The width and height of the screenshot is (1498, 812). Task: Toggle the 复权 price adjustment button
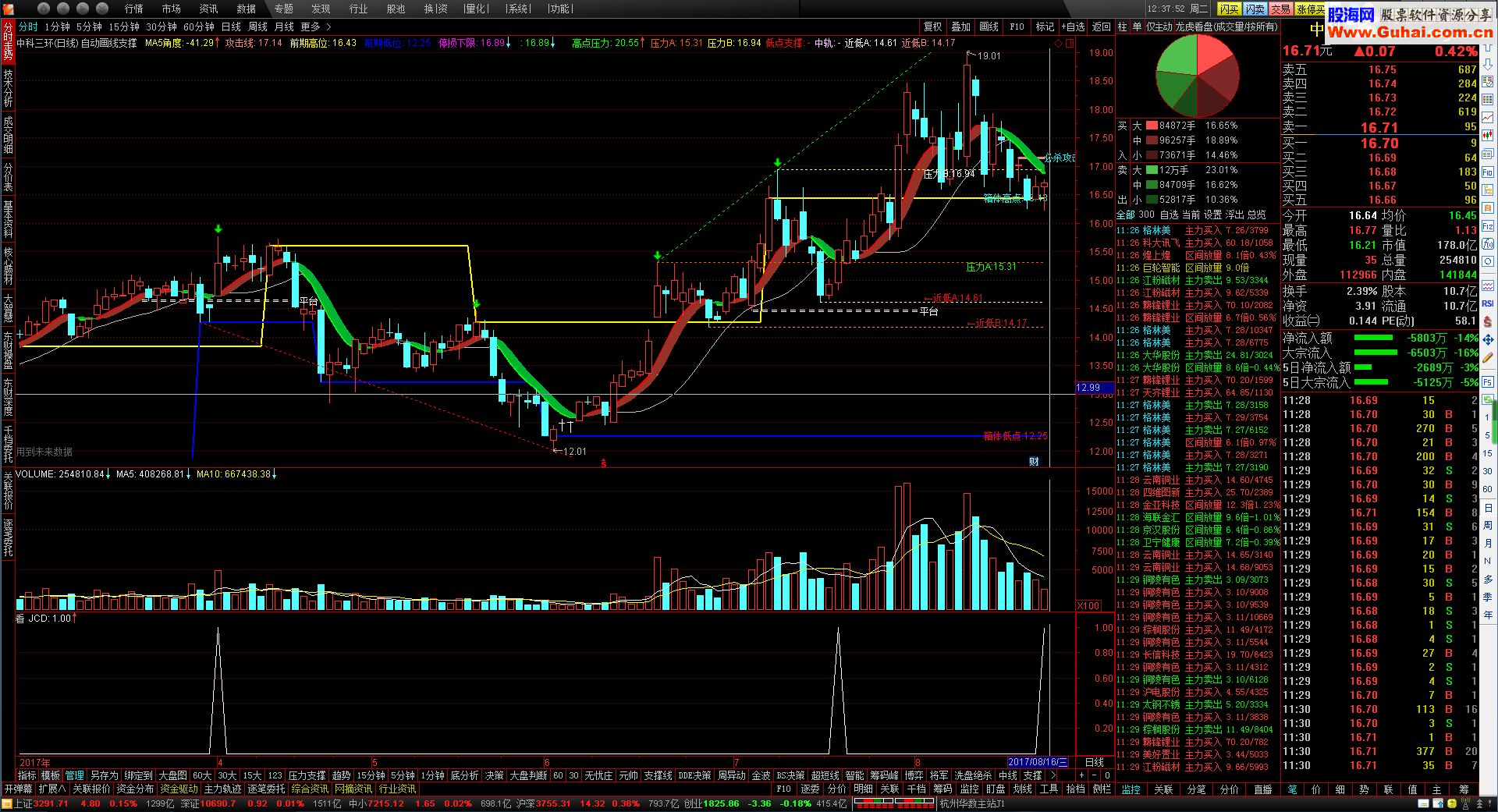(x=932, y=27)
